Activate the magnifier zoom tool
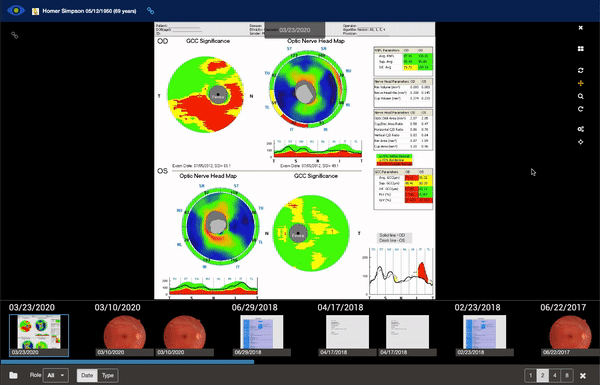 (x=580, y=96)
